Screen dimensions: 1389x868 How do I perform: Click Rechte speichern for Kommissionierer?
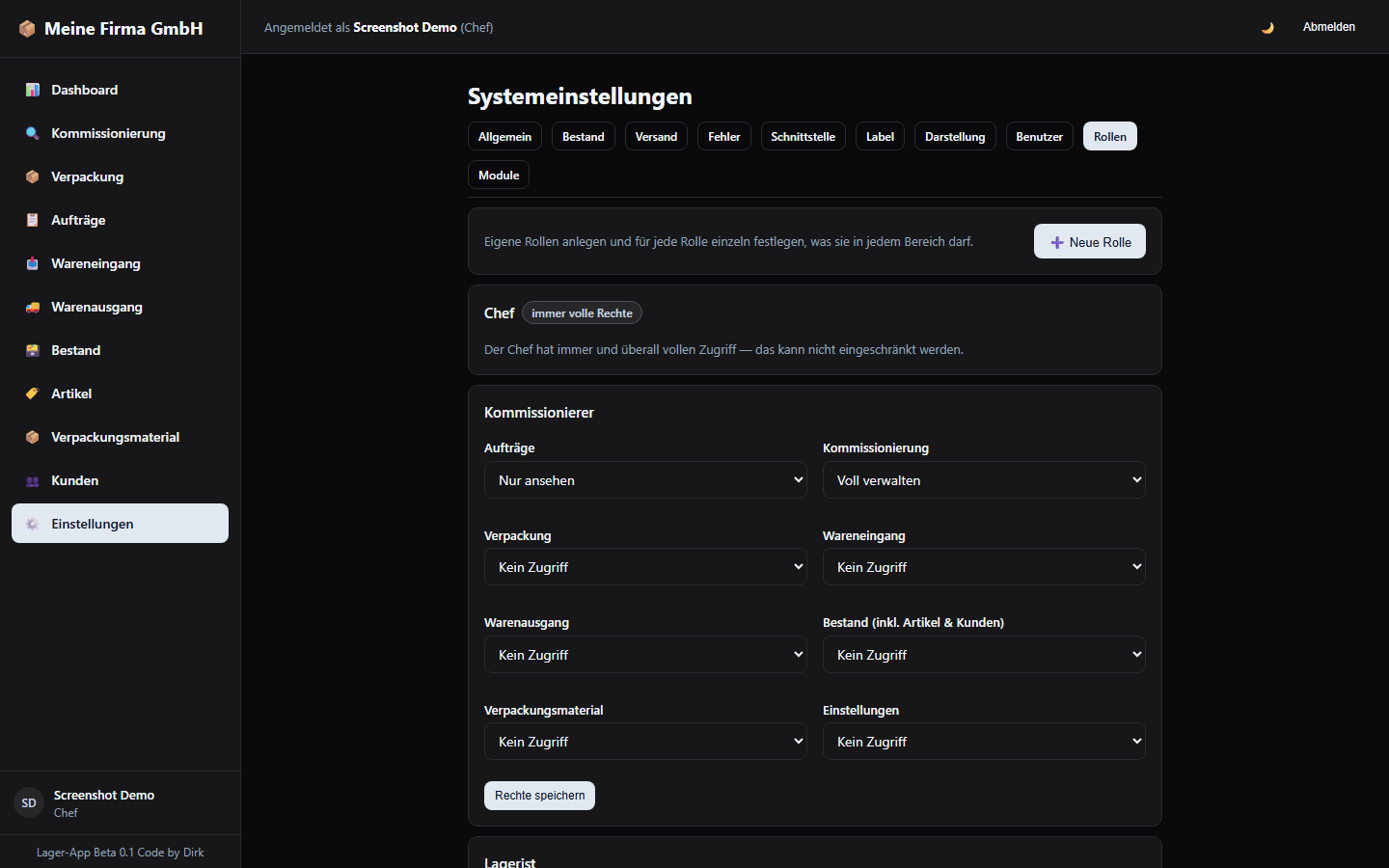click(539, 796)
